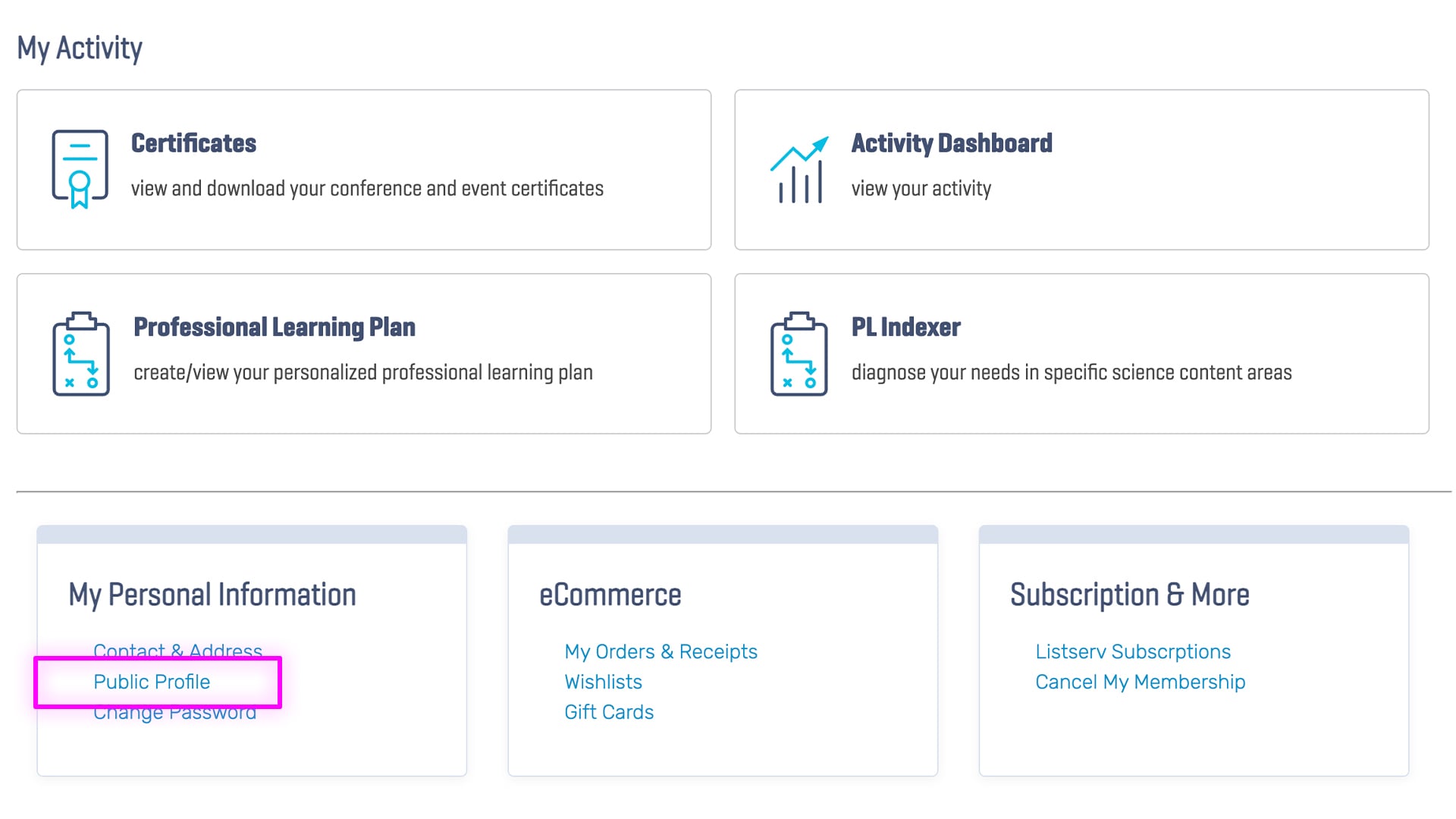Open the Wishlists link

(x=603, y=682)
